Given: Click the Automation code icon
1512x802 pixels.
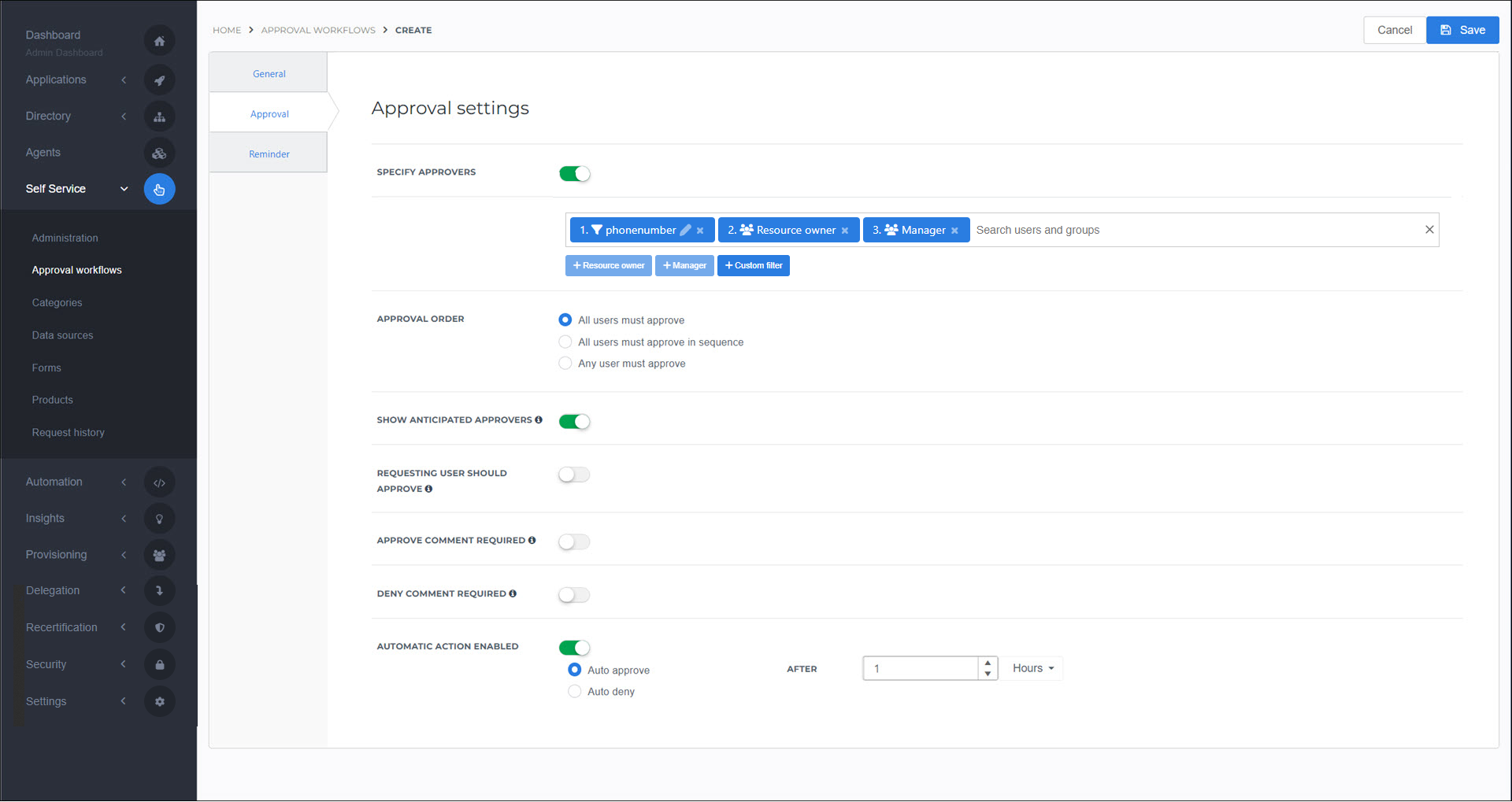Looking at the screenshot, I should tap(160, 482).
